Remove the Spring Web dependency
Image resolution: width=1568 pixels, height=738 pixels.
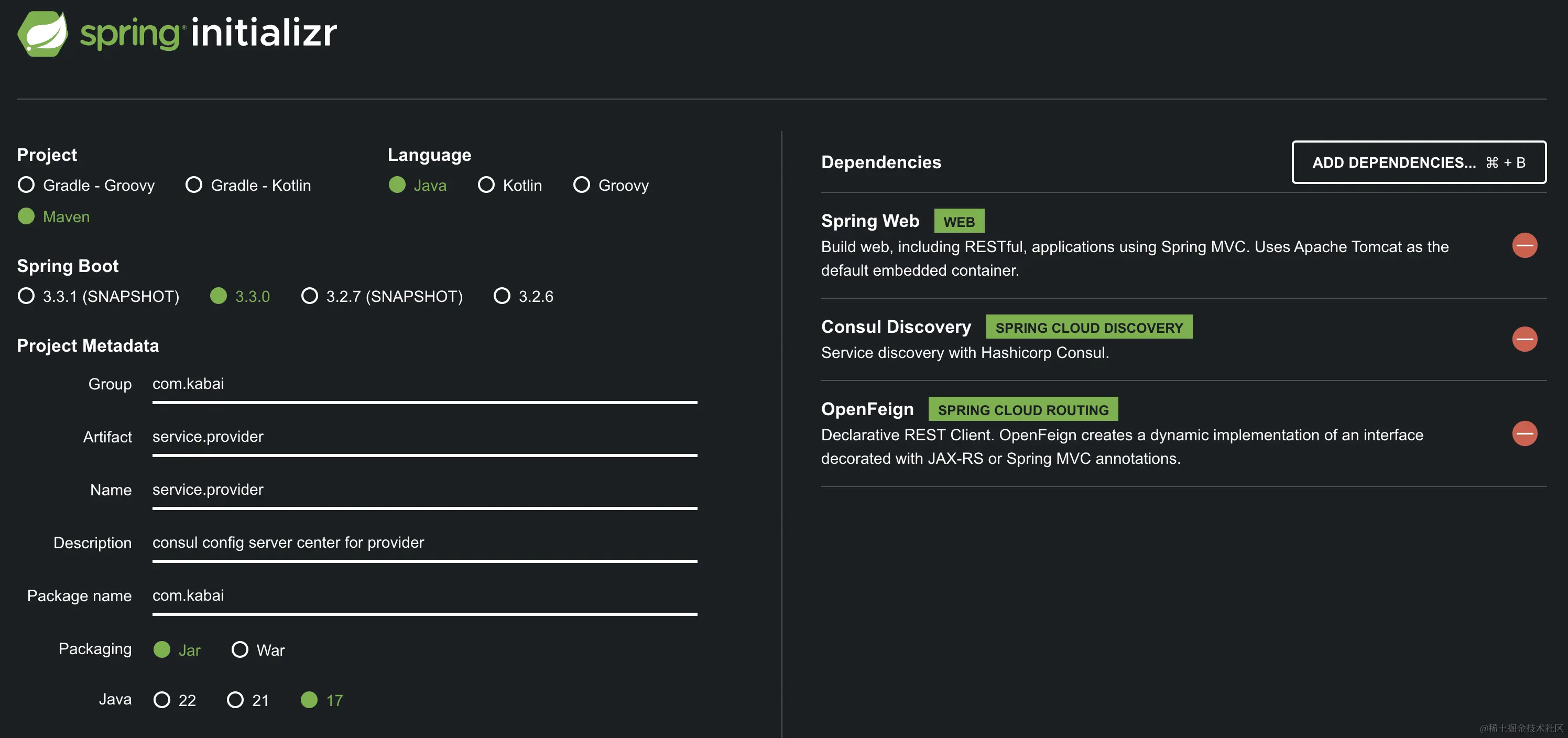point(1525,245)
